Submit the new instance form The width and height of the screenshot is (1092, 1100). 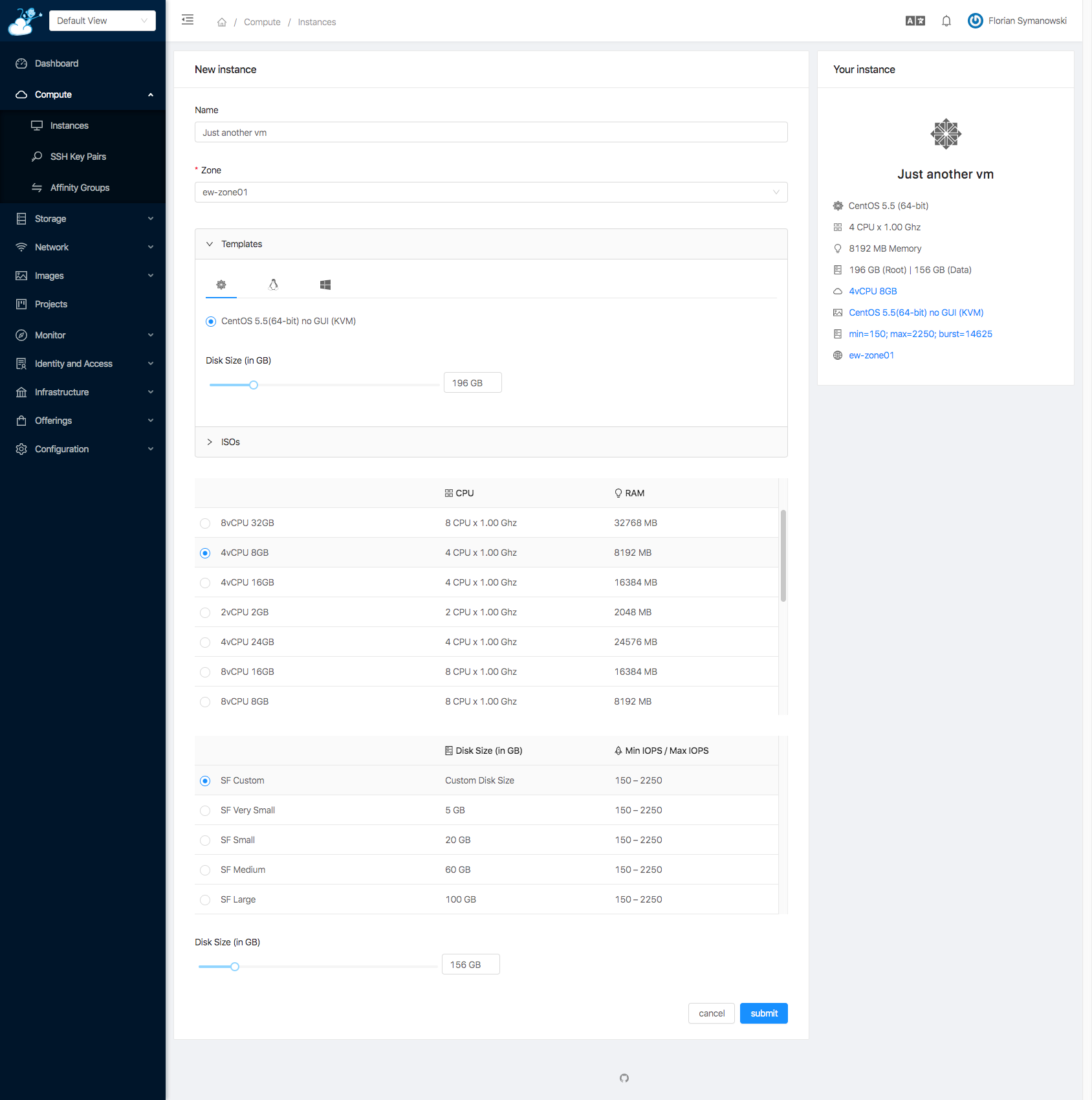click(764, 1013)
